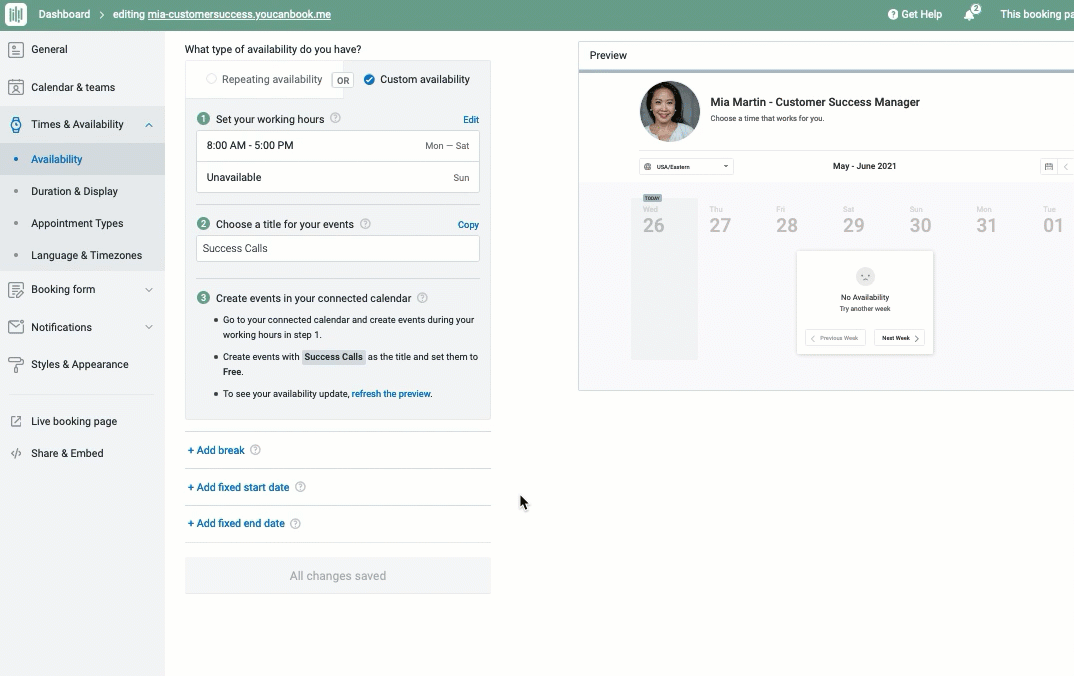Screen dimensions: 1074x676
Task: Click + Add fixed end date
Action: click(x=236, y=523)
